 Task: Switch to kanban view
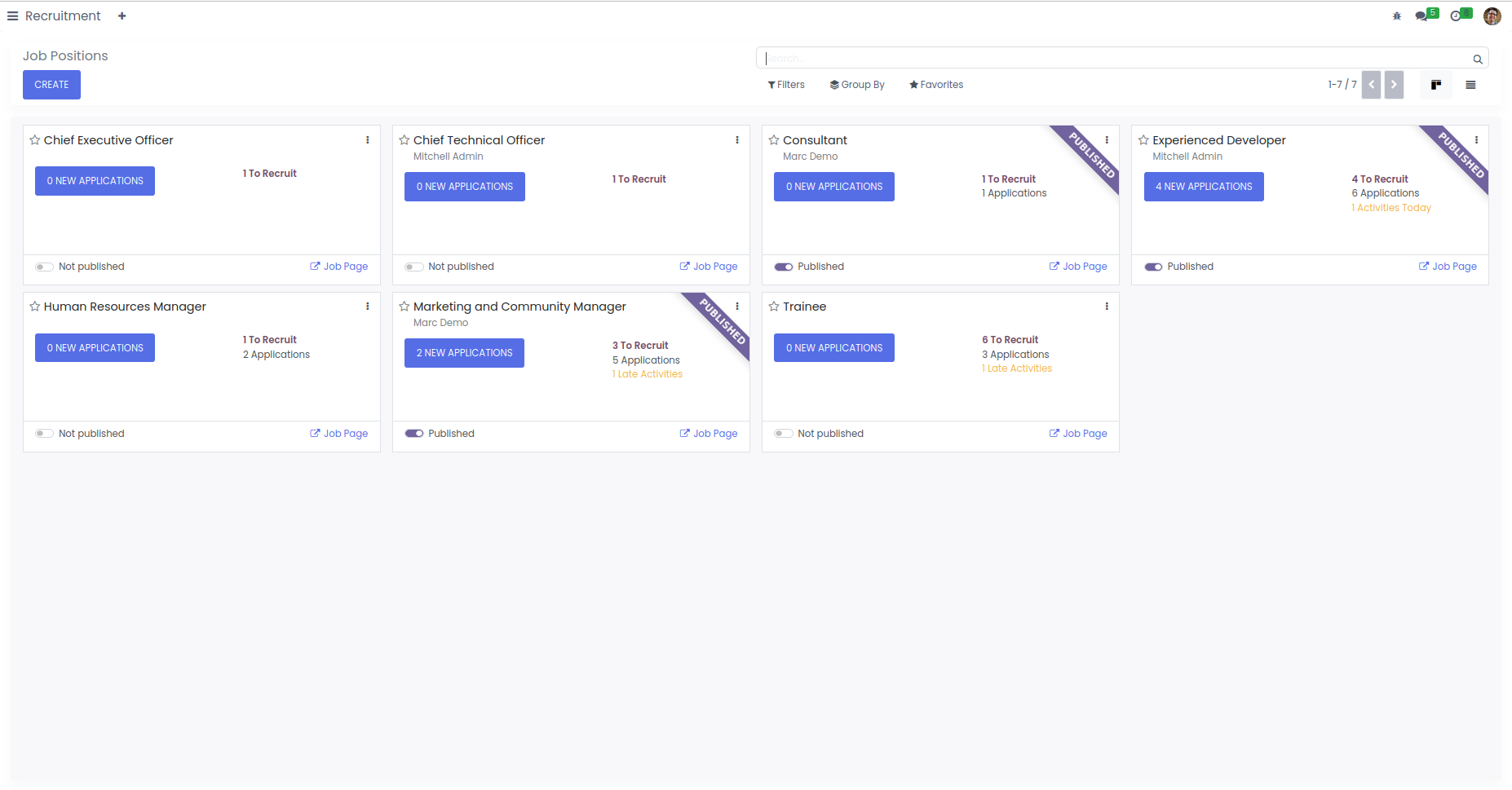coord(1435,85)
